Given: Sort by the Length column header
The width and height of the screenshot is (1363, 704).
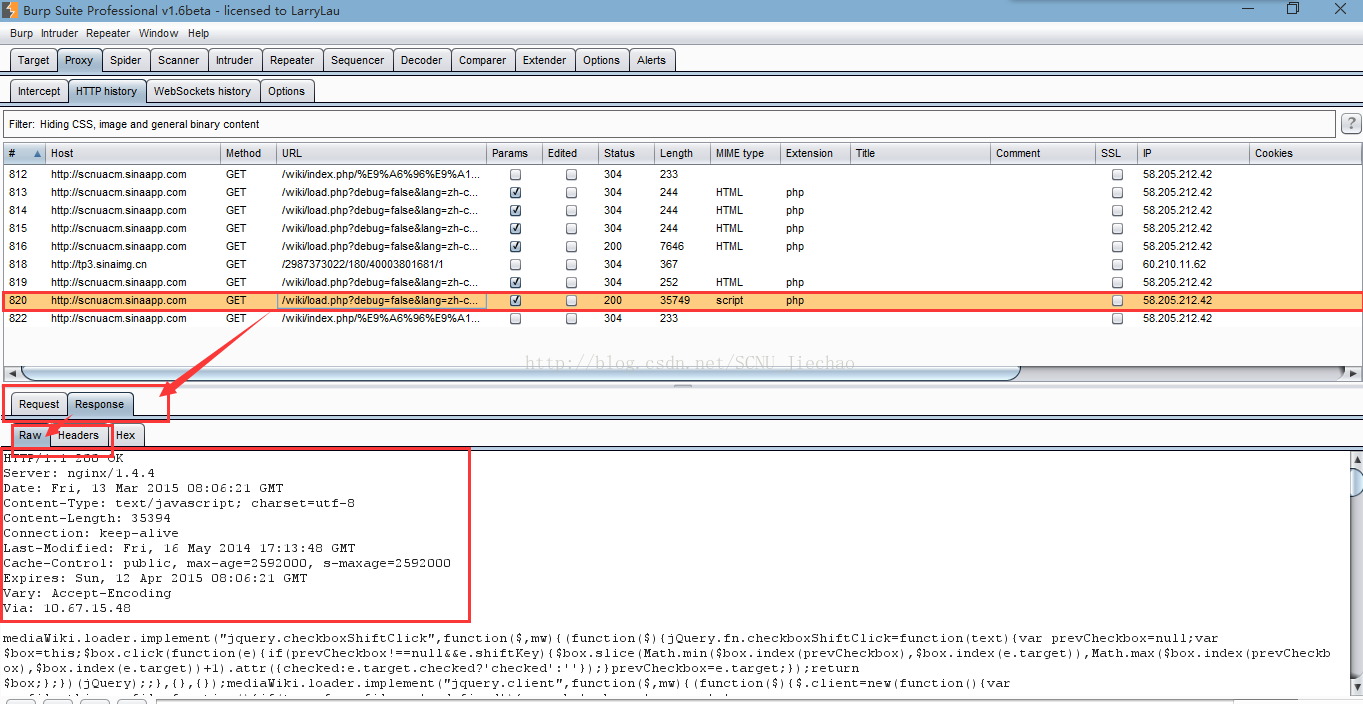Looking at the screenshot, I should pos(683,153).
